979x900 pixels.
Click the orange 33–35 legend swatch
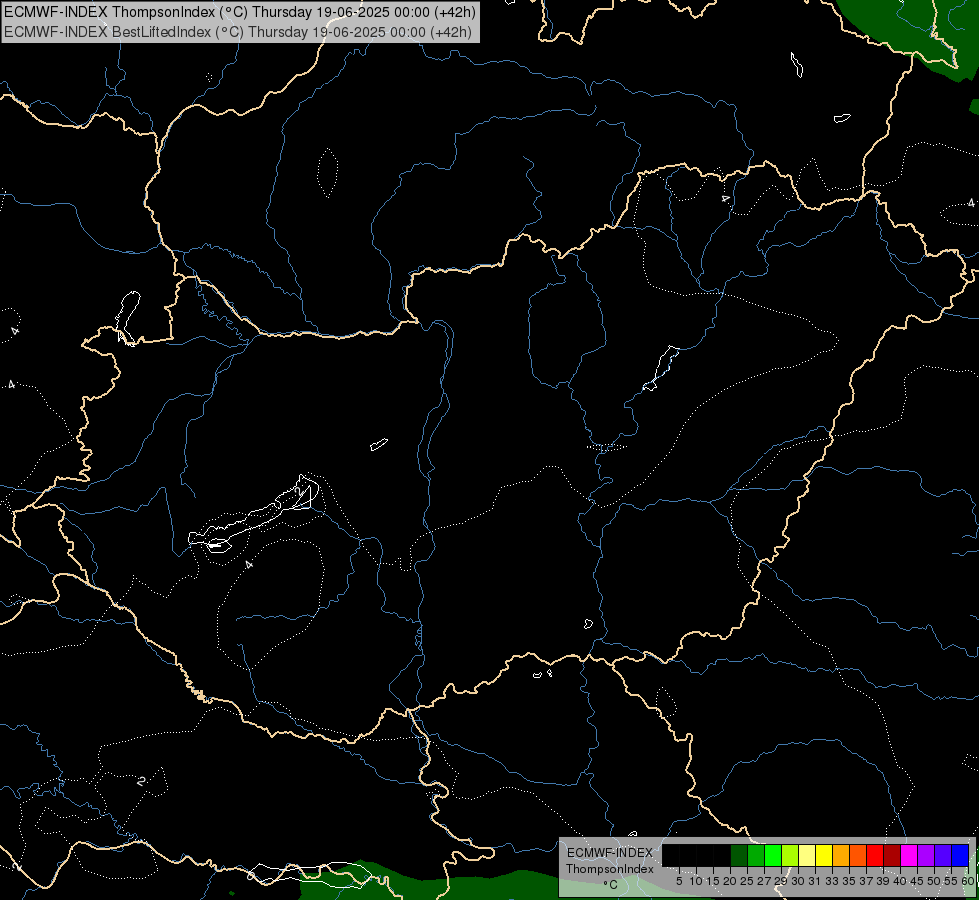coord(841,856)
